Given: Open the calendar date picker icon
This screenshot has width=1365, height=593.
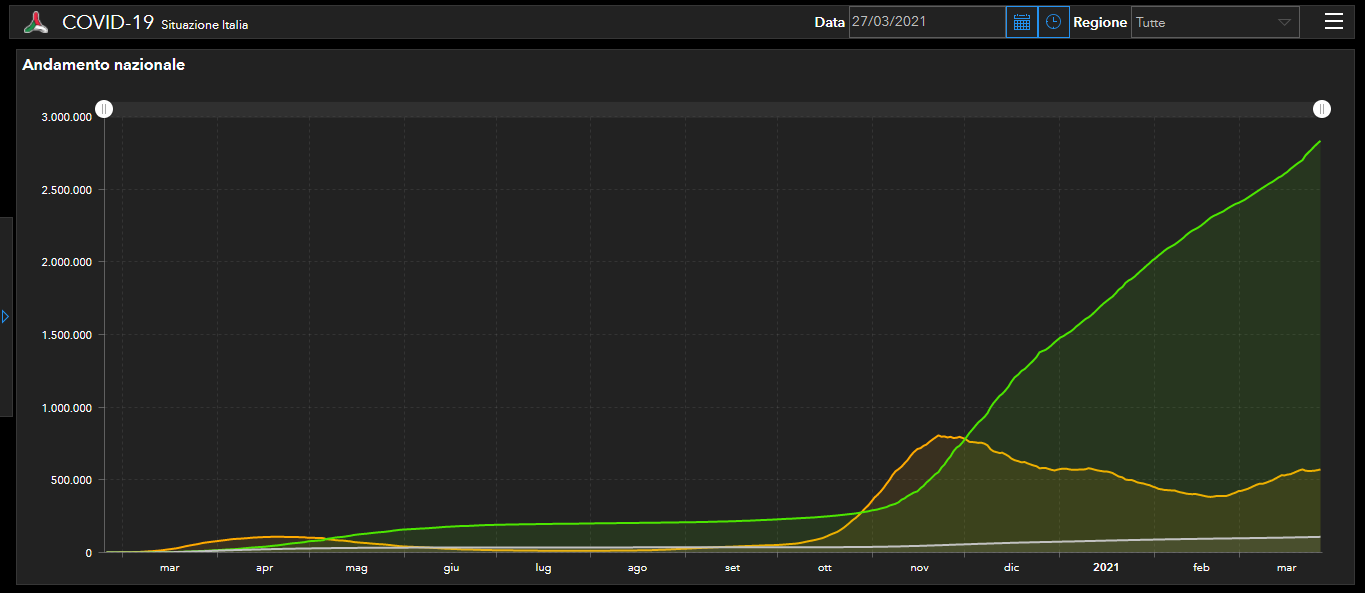Looking at the screenshot, I should [1021, 22].
